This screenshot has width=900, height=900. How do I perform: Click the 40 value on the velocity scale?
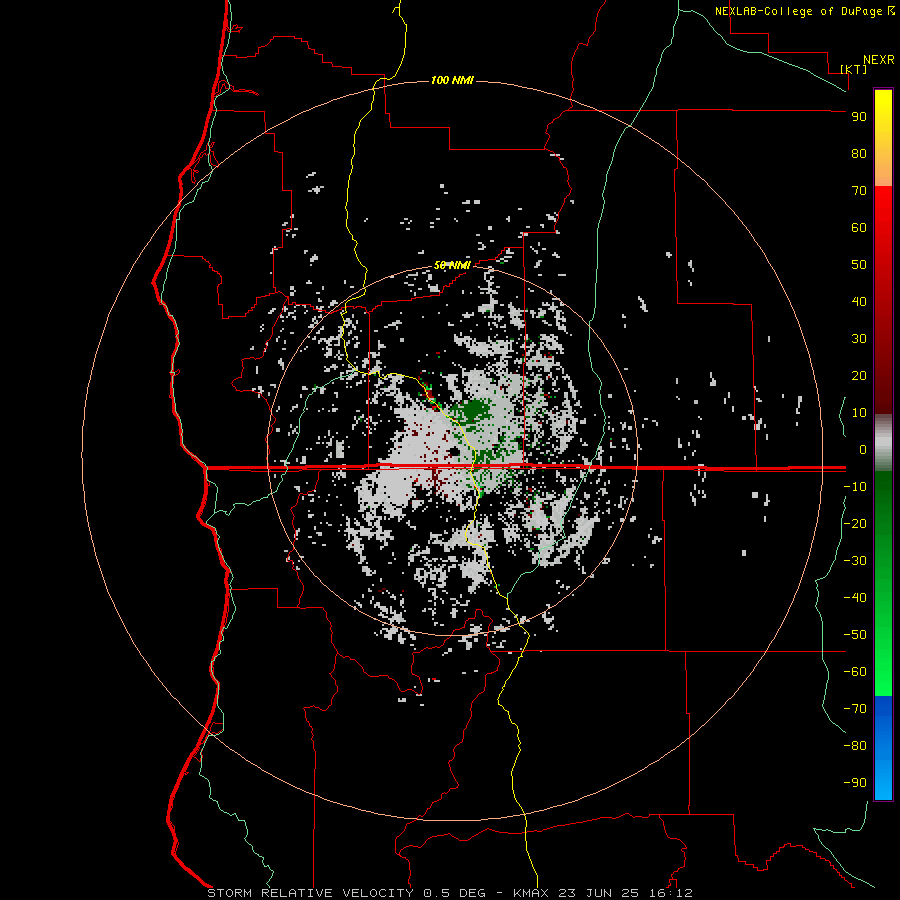(x=859, y=301)
